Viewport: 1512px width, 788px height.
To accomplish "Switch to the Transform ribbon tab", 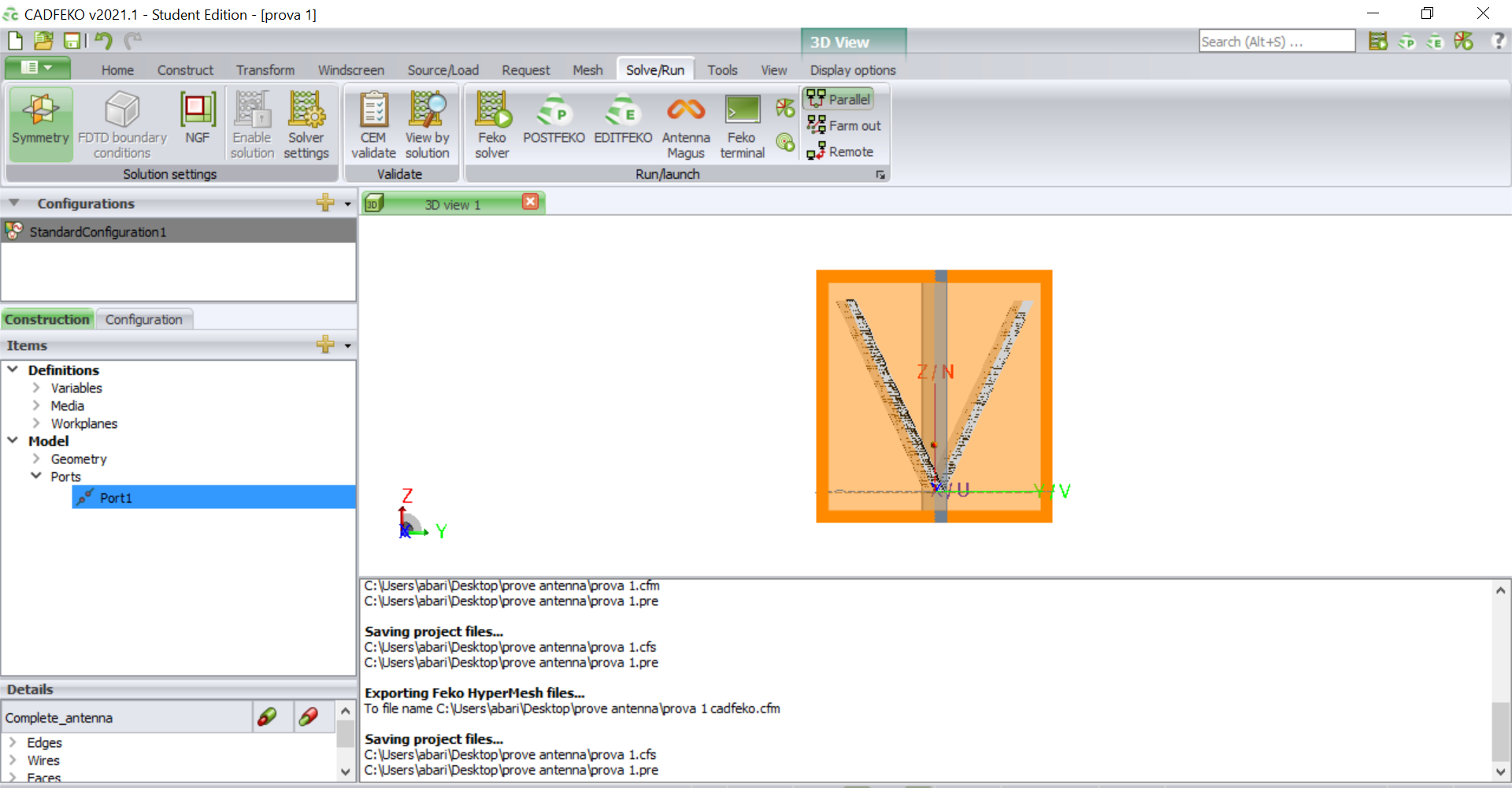I will tap(265, 70).
